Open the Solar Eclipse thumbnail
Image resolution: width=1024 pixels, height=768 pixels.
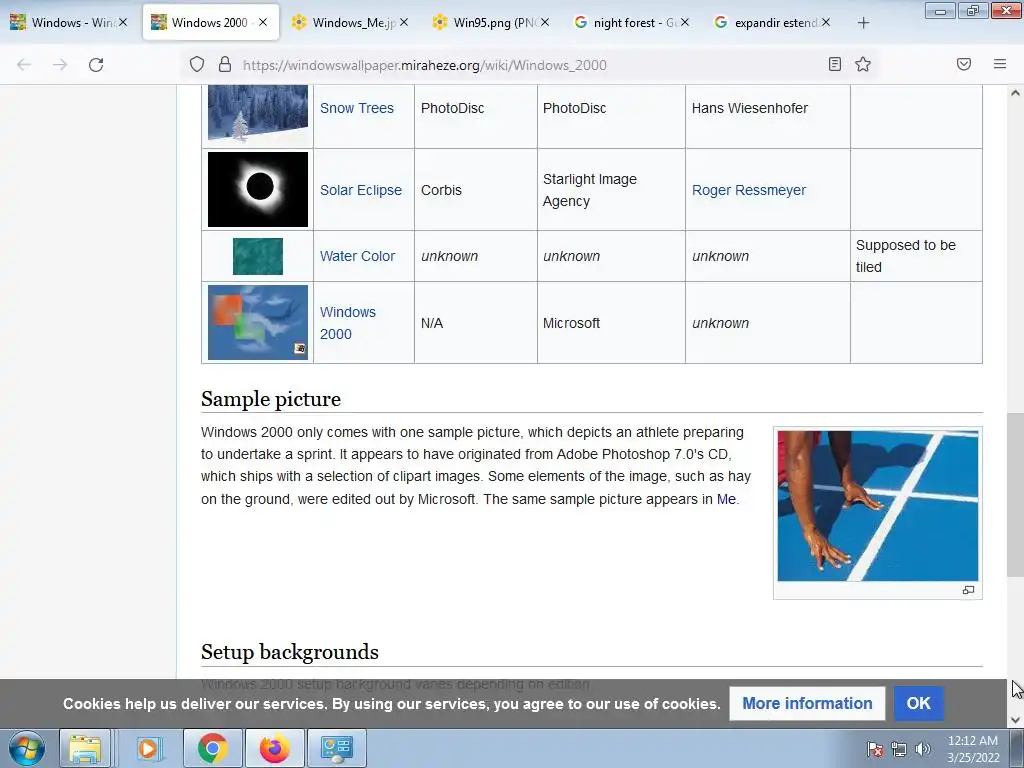[258, 189]
